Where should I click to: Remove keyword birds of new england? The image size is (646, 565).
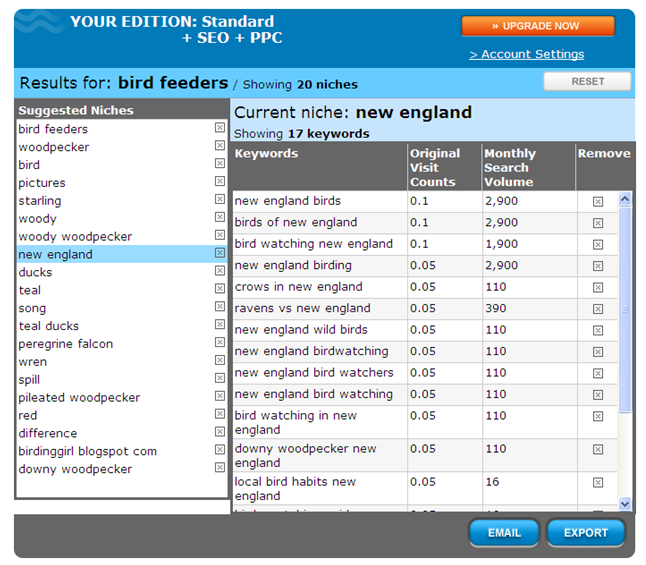tap(598, 223)
